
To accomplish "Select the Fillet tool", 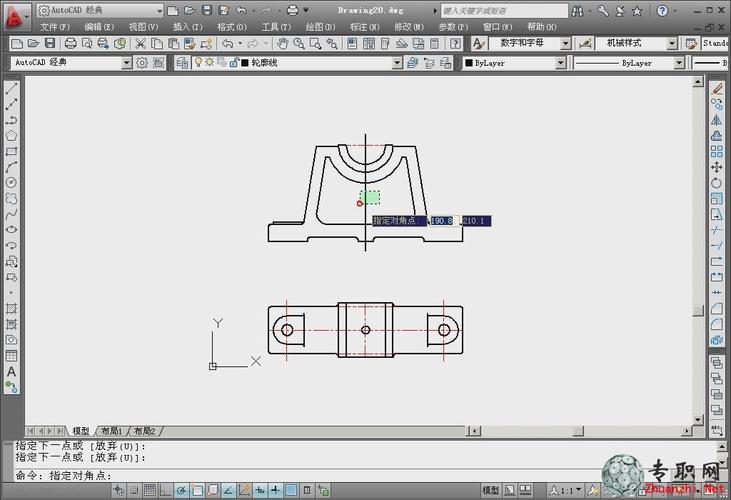I will coord(717,324).
